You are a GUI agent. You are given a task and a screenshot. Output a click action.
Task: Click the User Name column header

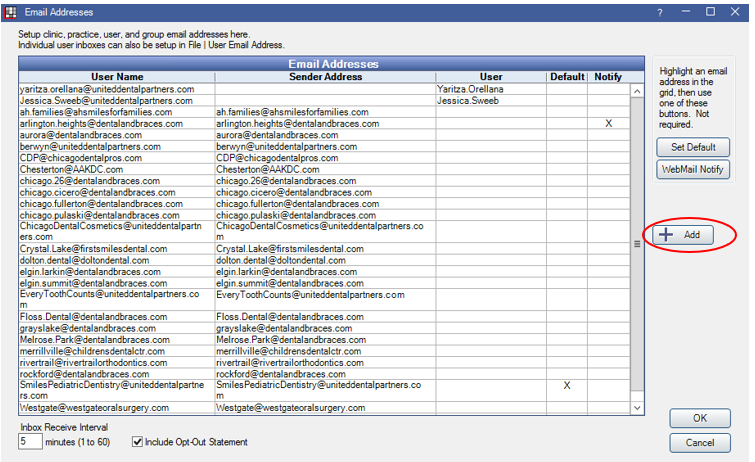117,77
